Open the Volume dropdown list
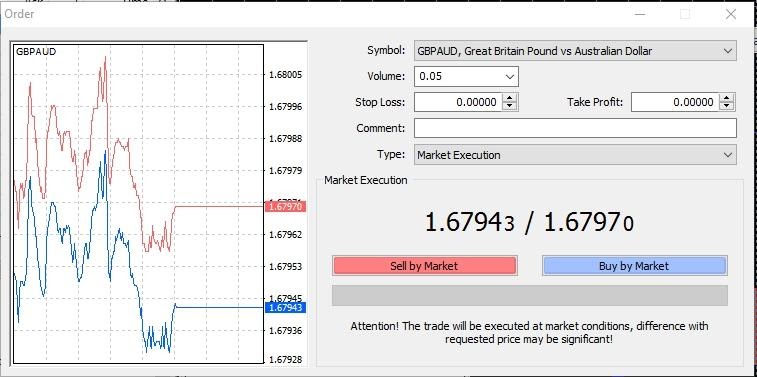The width and height of the screenshot is (757, 377). click(510, 76)
